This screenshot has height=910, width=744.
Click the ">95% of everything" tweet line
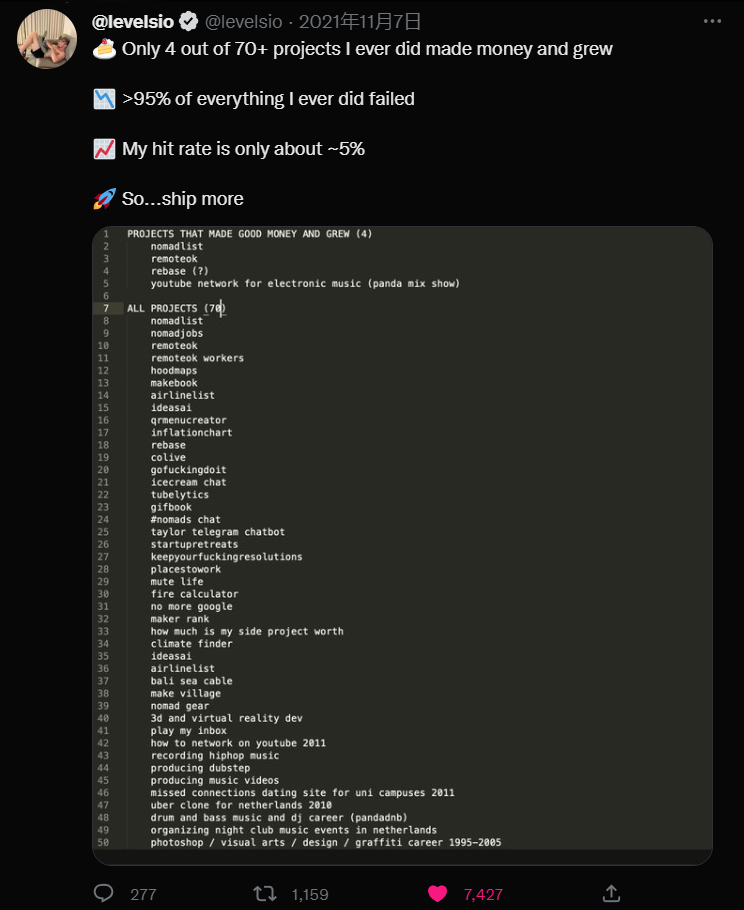click(x=268, y=98)
